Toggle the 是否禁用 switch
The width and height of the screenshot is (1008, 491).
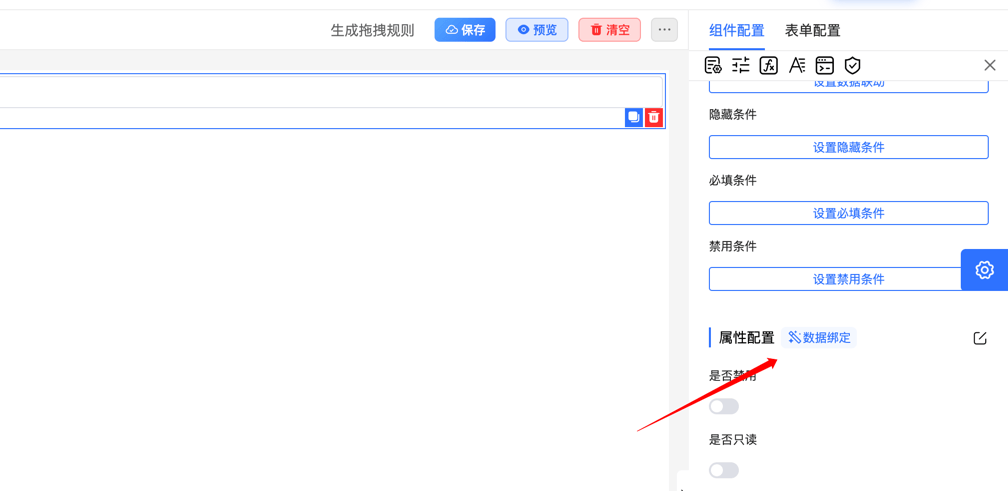pos(724,406)
